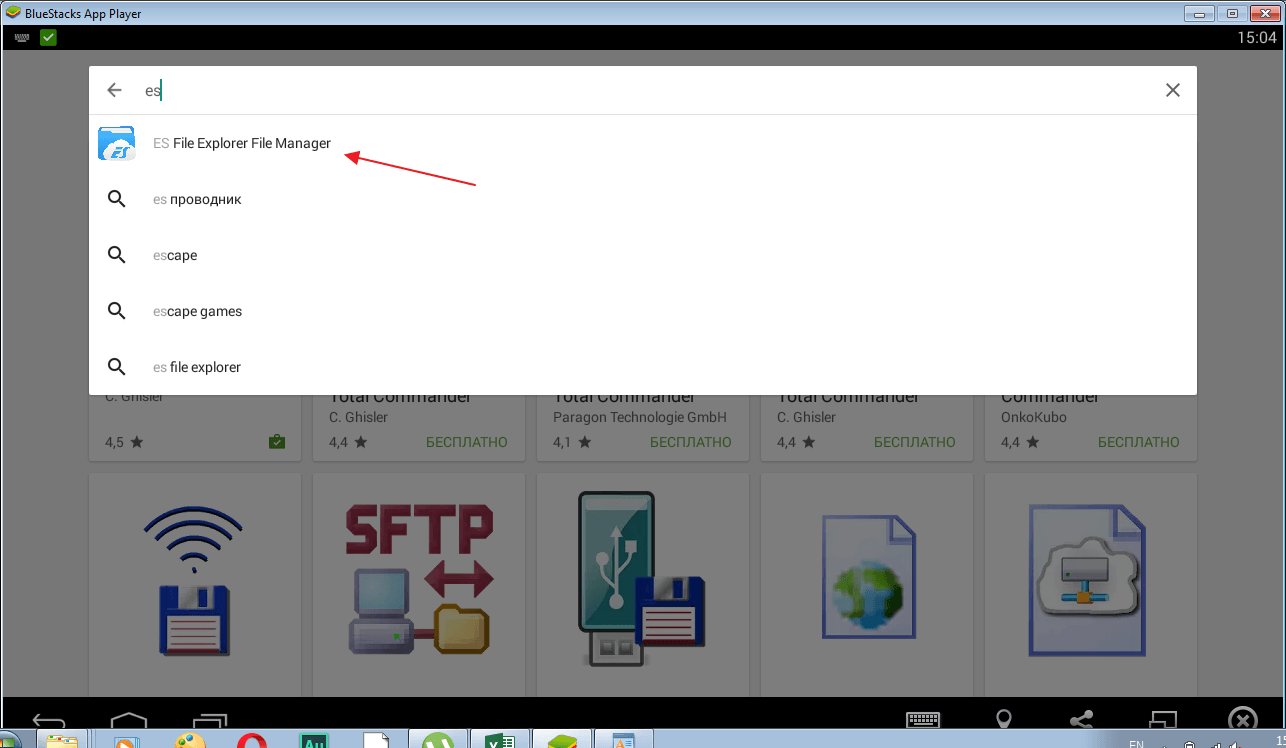Open the USB stick plugin app thumbnail
The height and width of the screenshot is (748, 1286).
(642, 580)
